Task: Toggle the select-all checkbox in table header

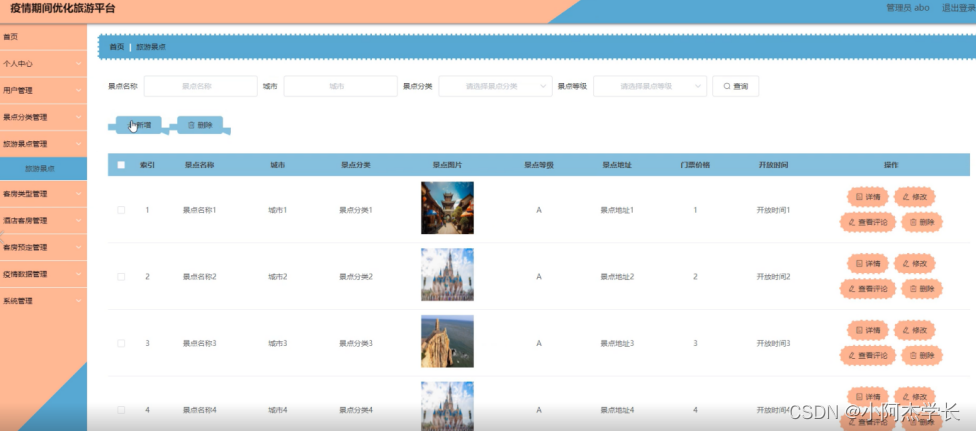Action: point(121,165)
